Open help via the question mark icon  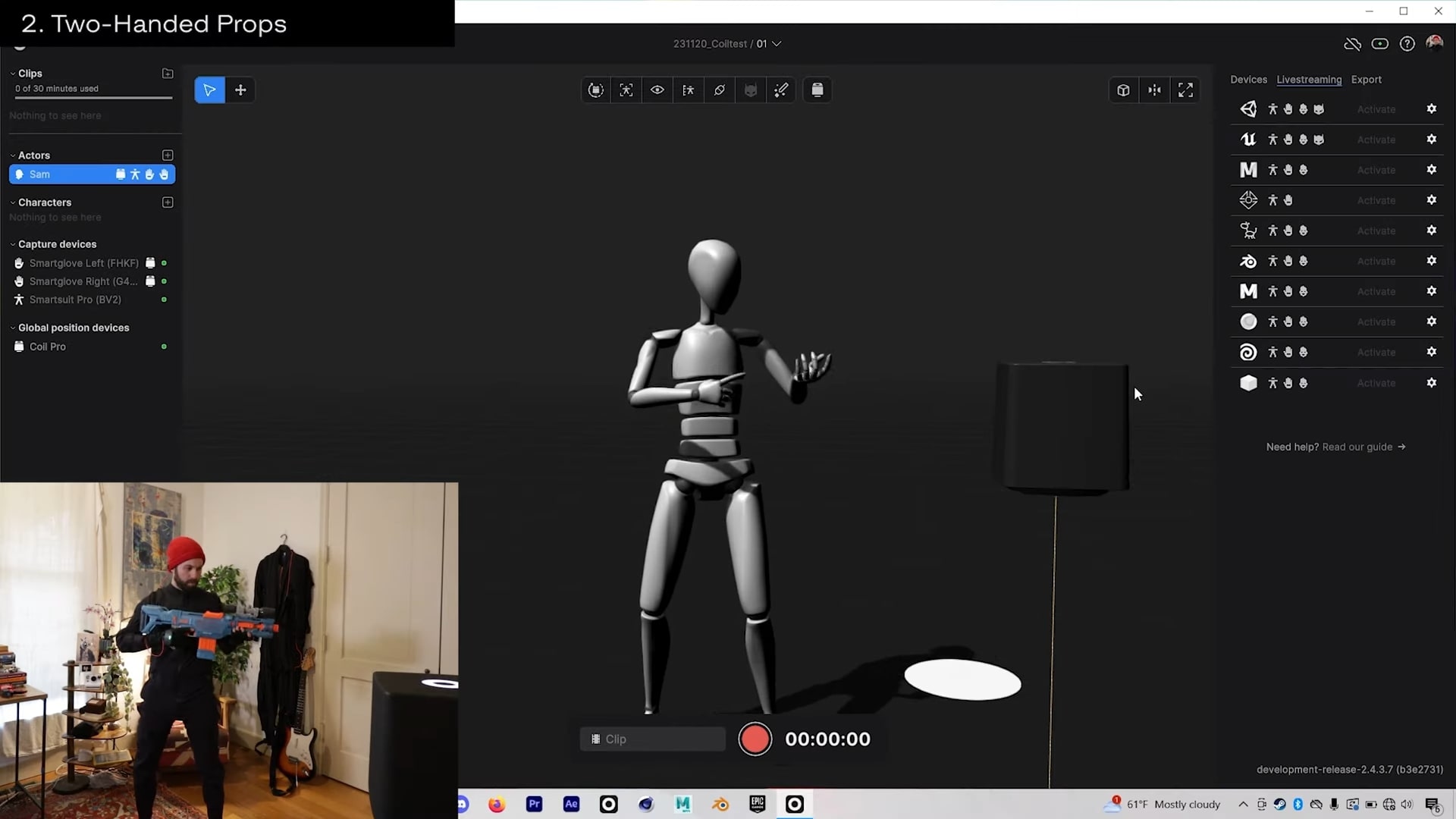[1407, 43]
